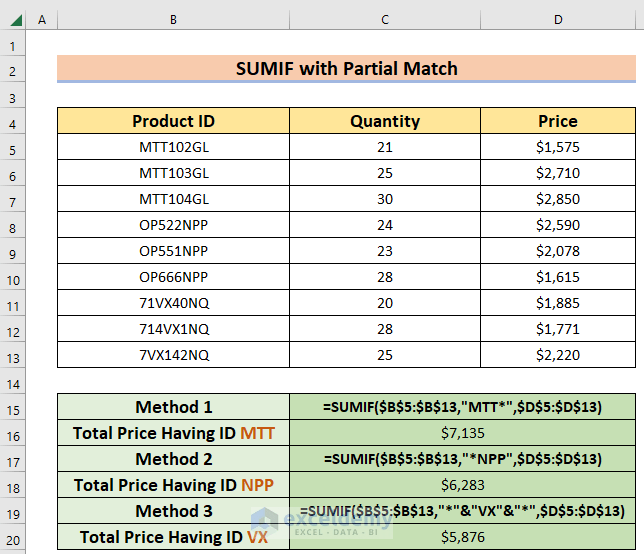Select cell containing 7VX142NQ
This screenshot has height=554, width=644.
173,355
